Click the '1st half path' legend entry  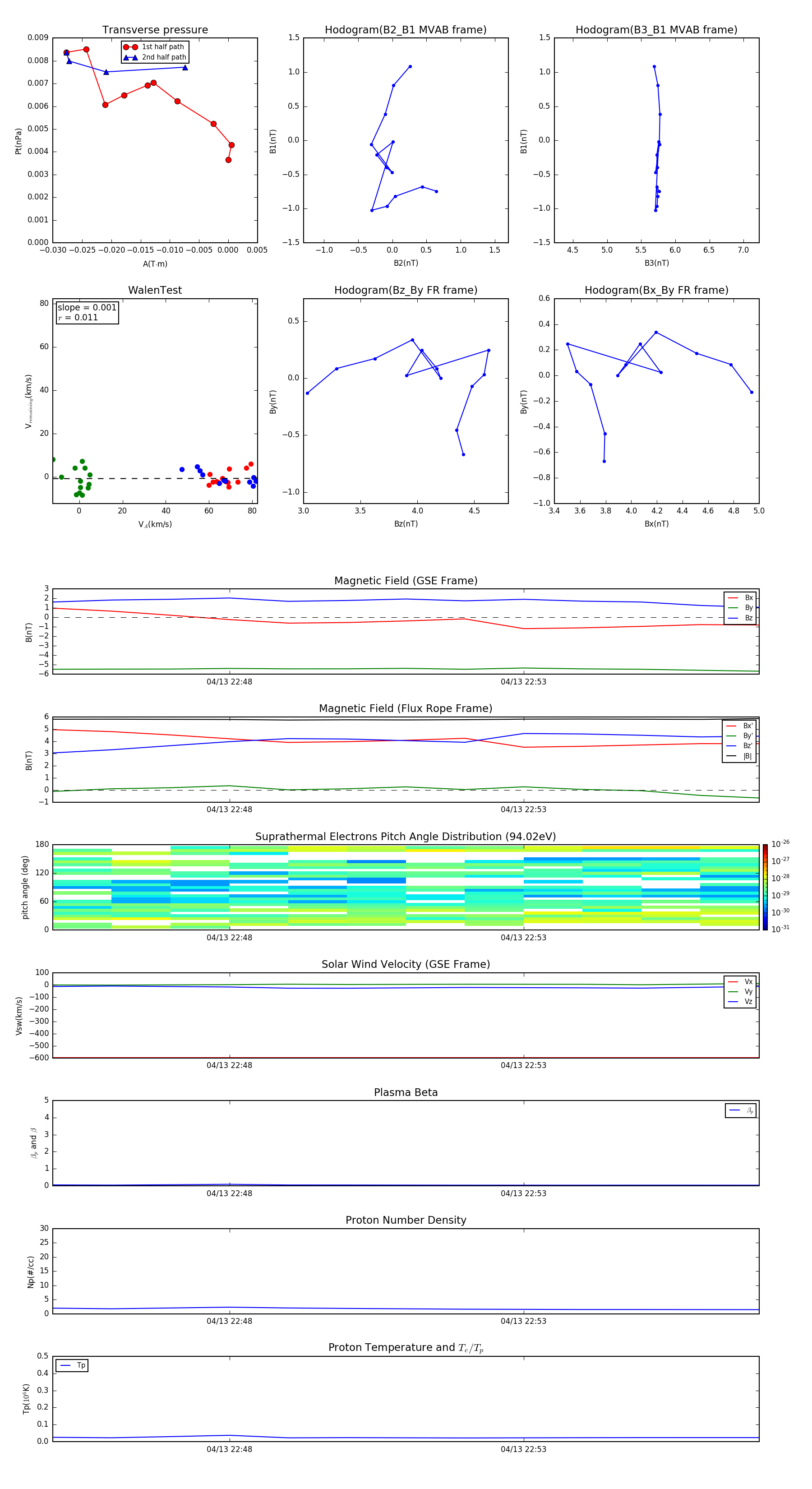(154, 47)
